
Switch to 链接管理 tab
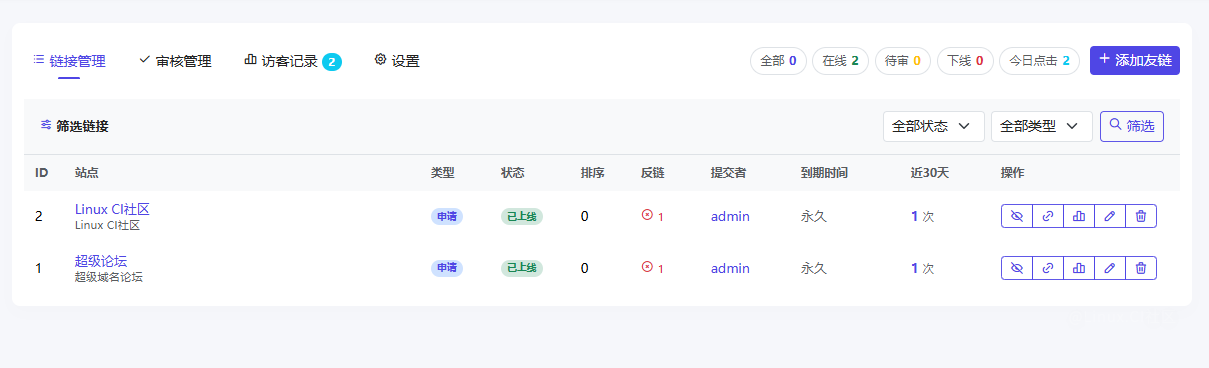[69, 61]
